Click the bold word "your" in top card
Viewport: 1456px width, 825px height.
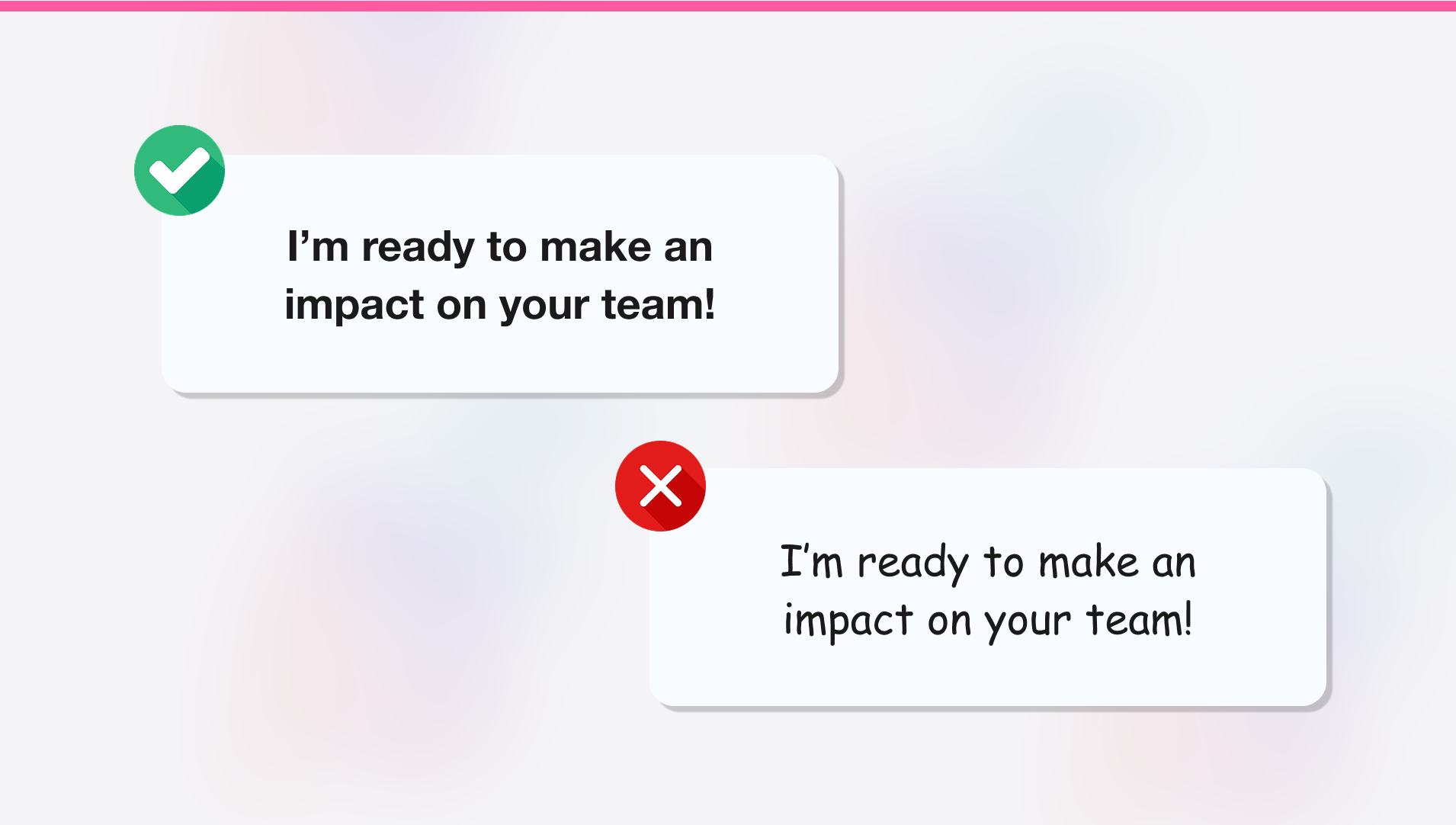point(544,306)
